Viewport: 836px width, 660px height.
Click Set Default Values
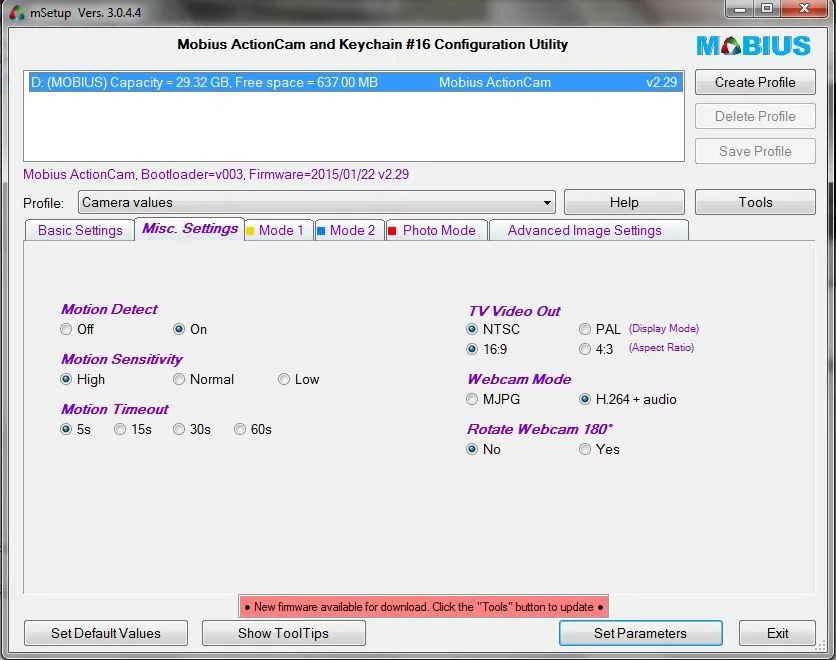tap(106, 633)
